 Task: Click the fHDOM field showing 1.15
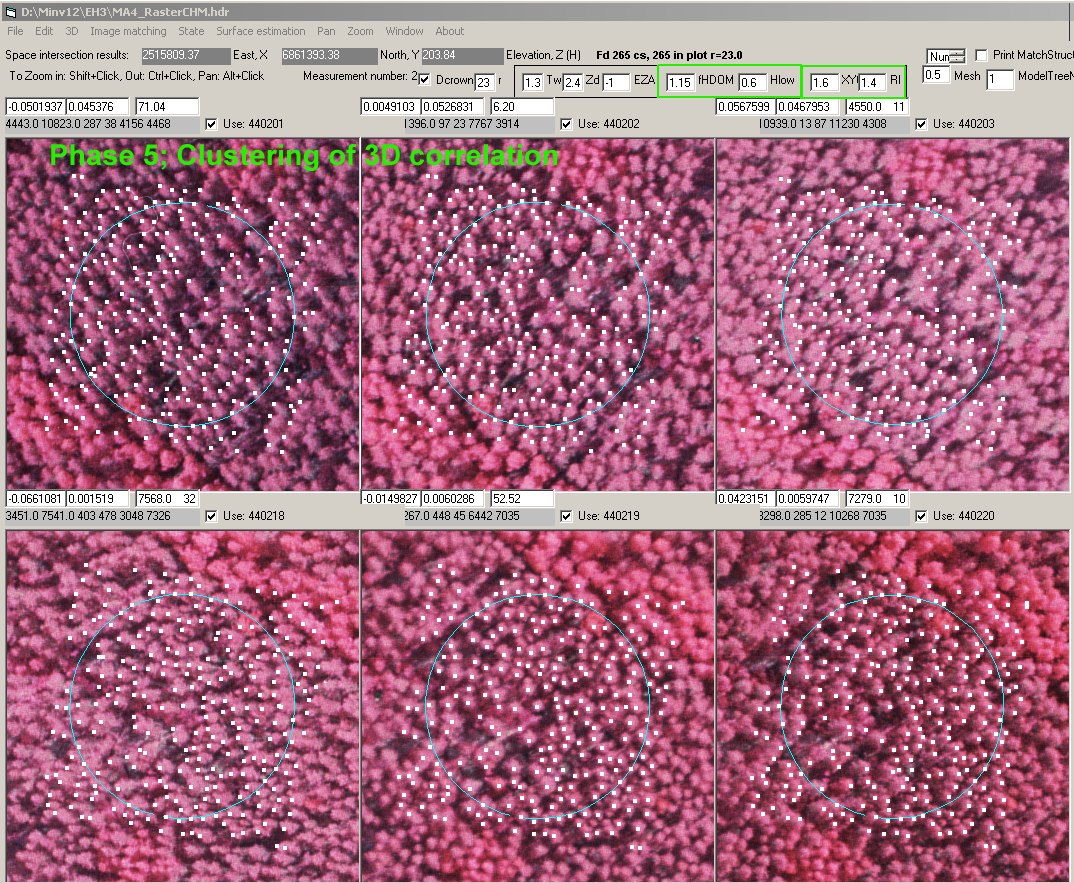(680, 82)
